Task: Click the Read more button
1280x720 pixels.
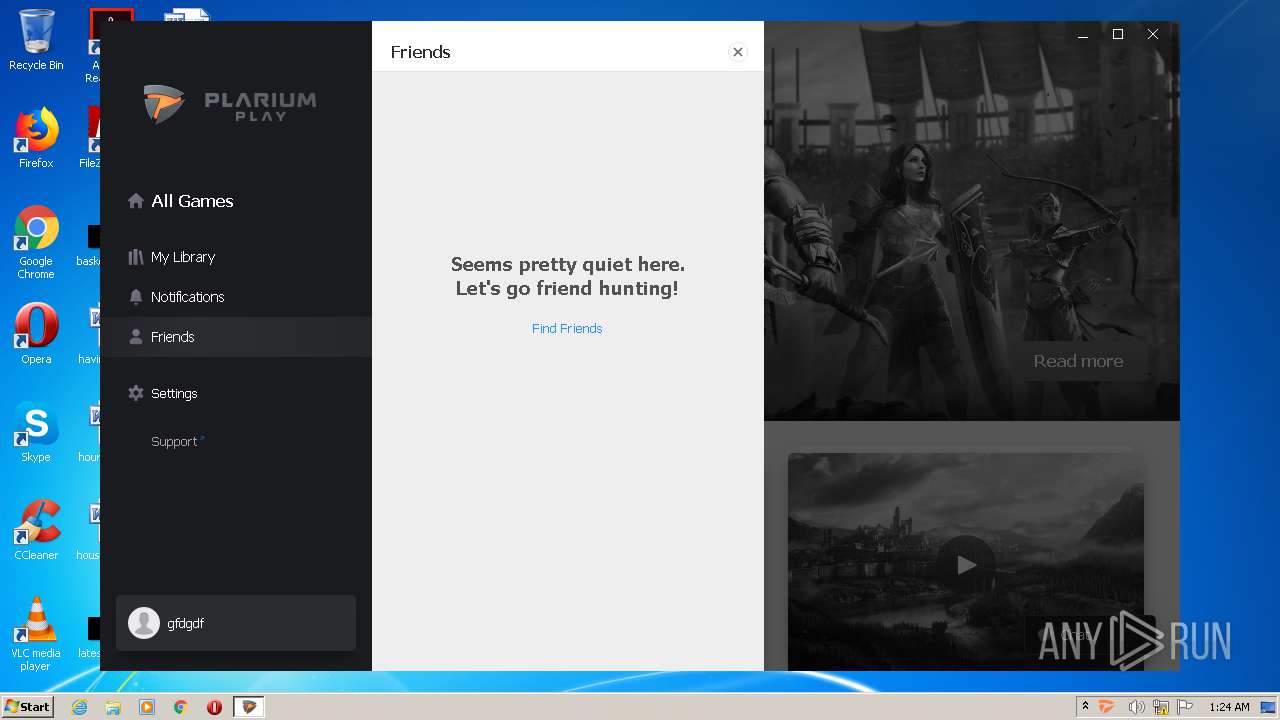Action: 1078,361
